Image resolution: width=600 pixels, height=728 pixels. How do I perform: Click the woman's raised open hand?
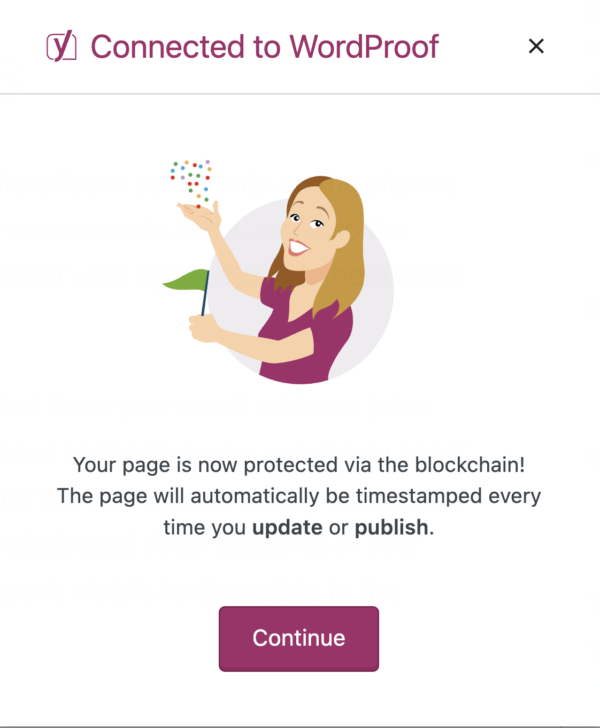click(x=200, y=213)
